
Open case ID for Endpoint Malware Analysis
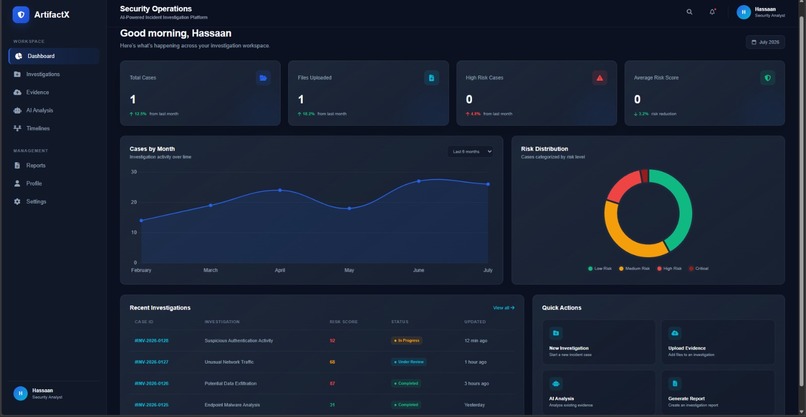pyautogui.click(x=152, y=405)
